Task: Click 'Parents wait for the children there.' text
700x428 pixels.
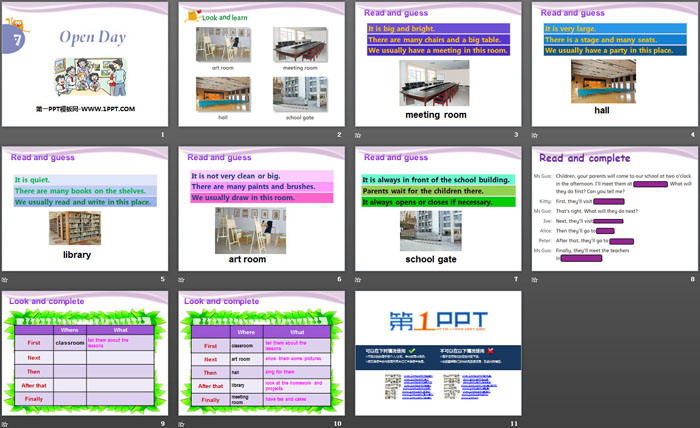Action: pos(423,191)
